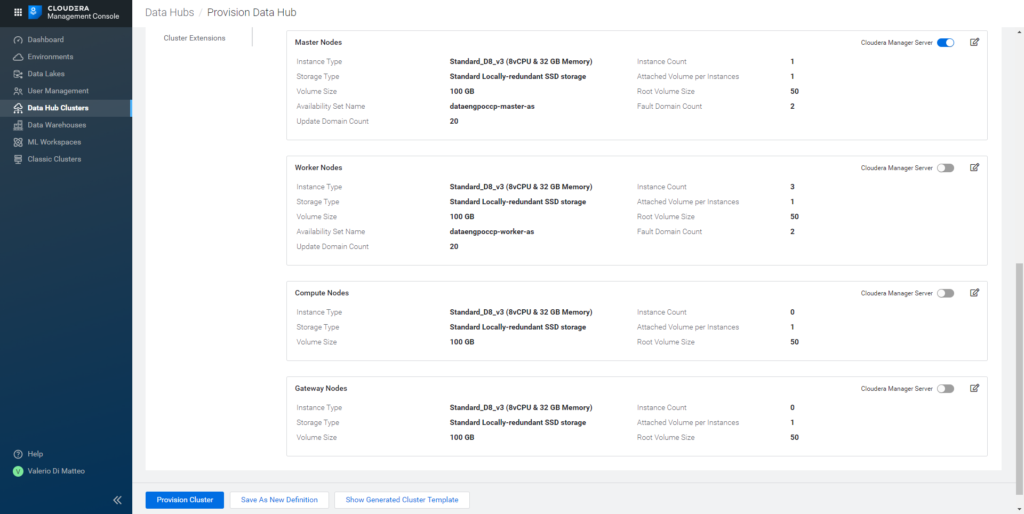Disable Cloudera Manager Server on Master Nodes
The image size is (1024, 514).
946,42
